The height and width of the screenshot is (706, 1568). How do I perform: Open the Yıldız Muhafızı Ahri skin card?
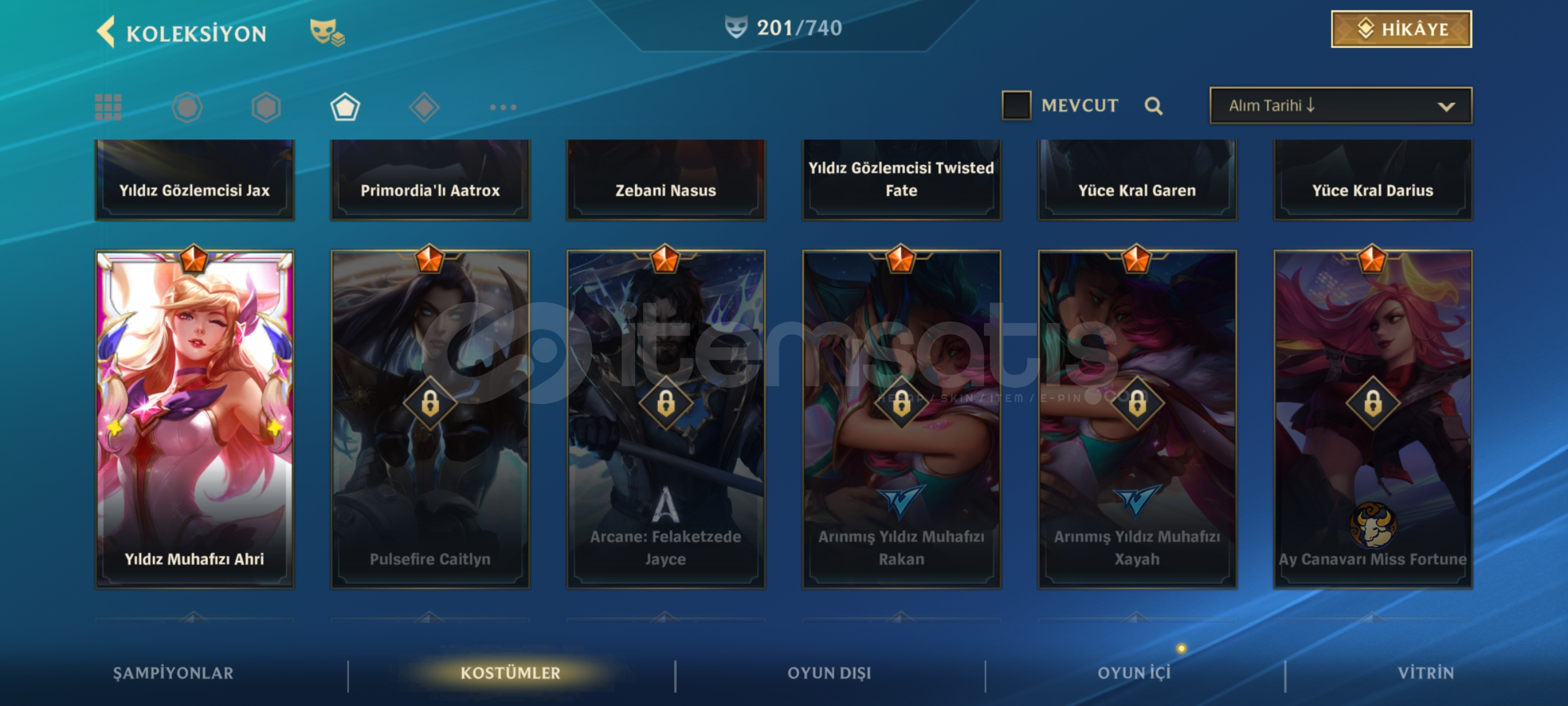click(x=195, y=418)
